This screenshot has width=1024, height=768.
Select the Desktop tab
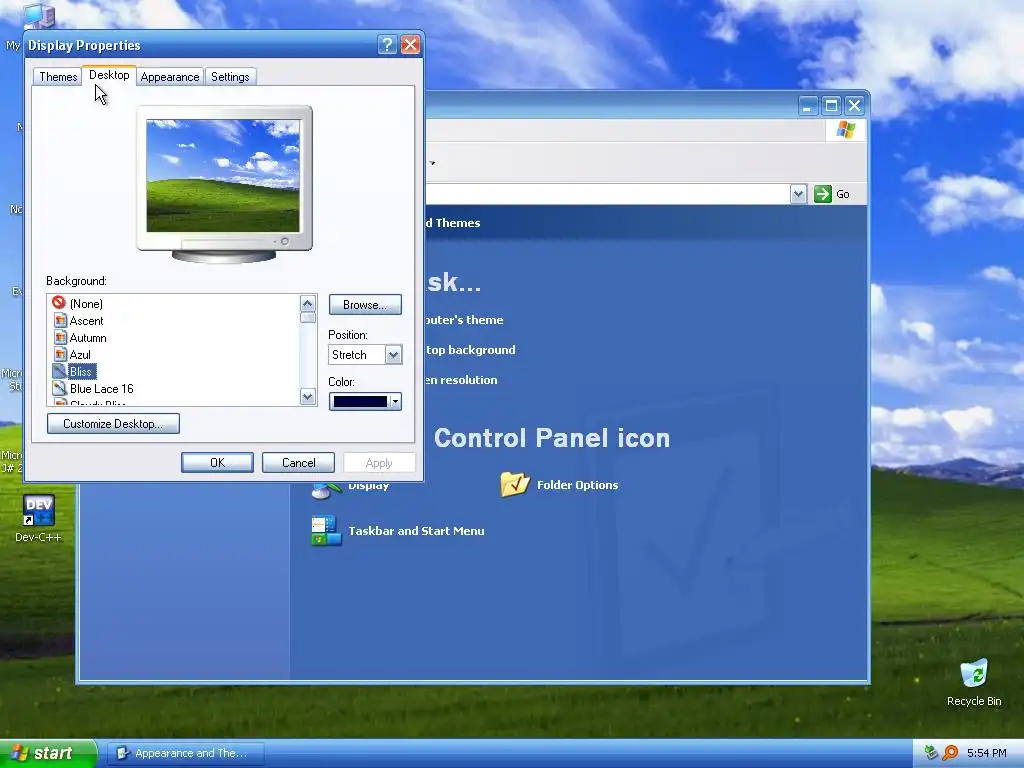point(109,75)
